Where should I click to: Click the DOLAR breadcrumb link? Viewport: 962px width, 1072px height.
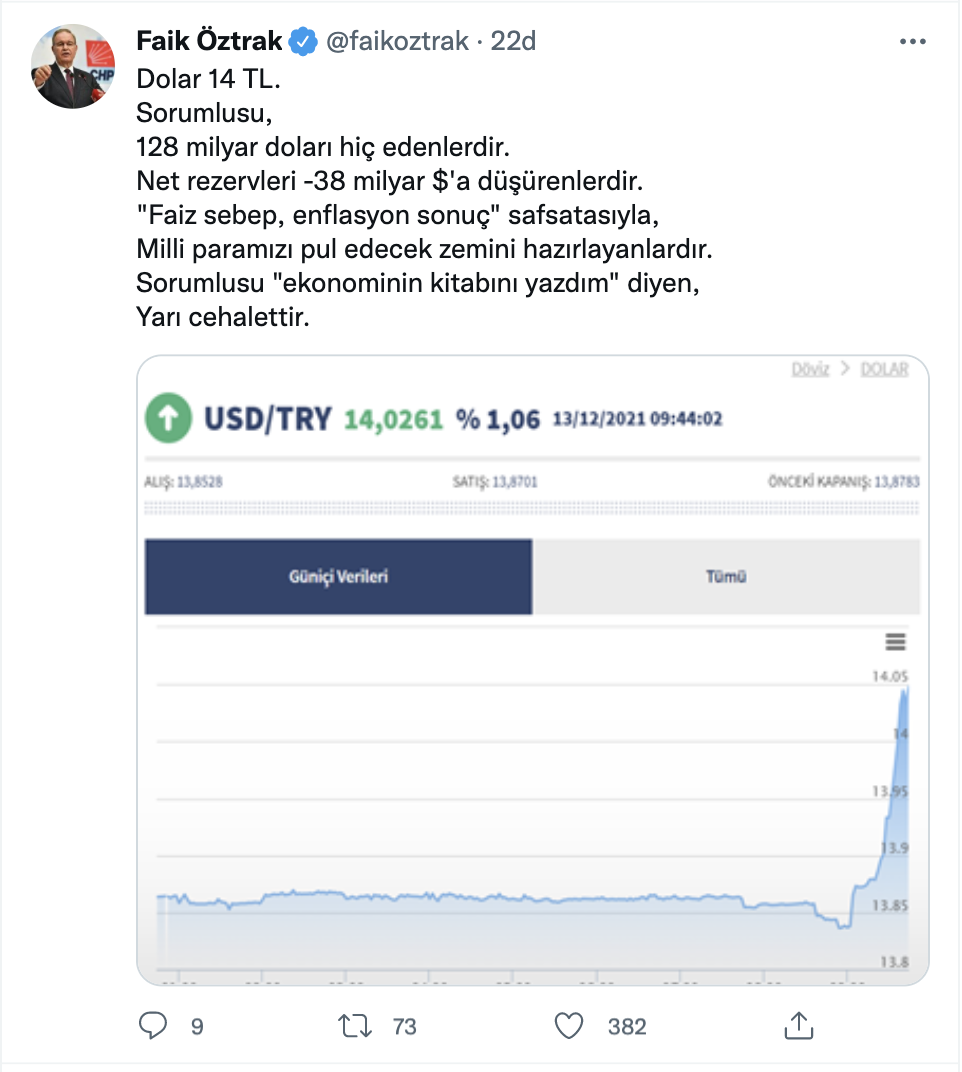(x=884, y=369)
